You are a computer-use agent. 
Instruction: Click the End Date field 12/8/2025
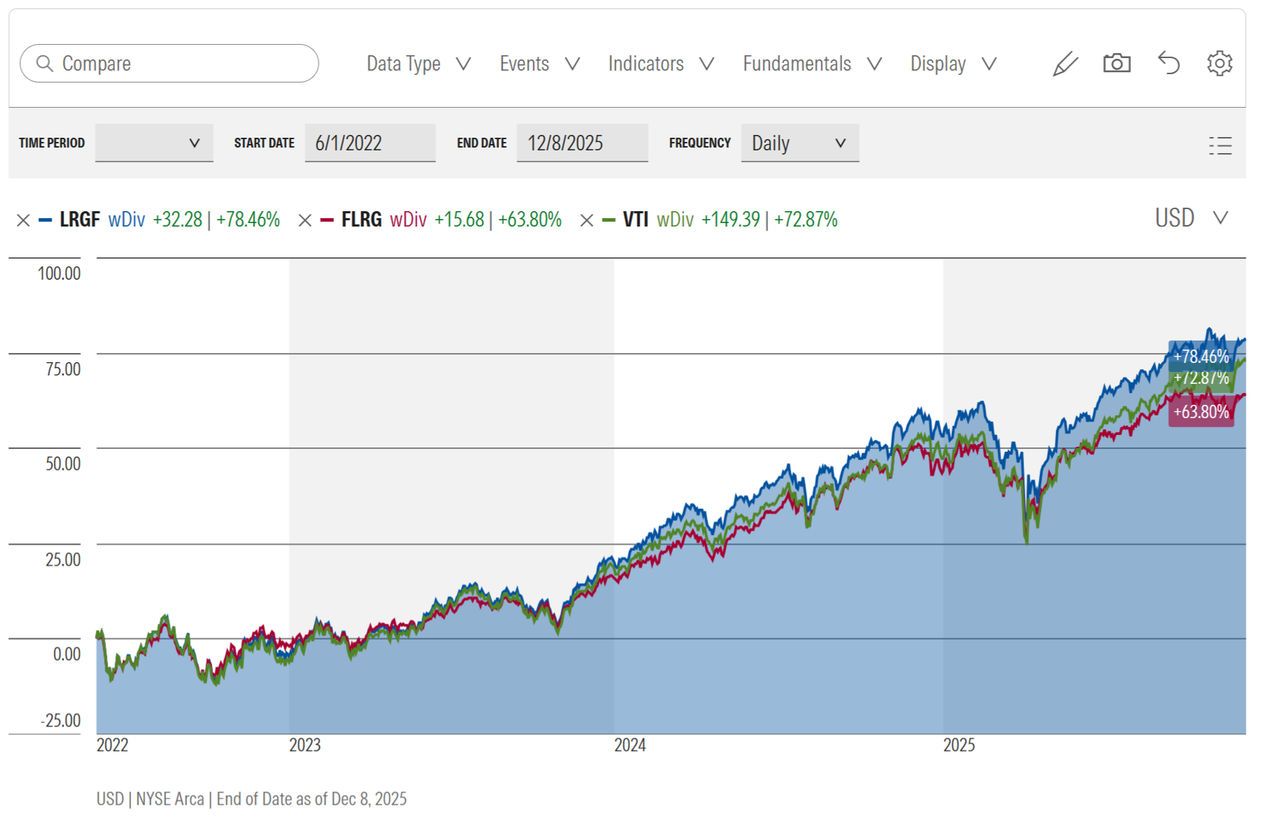point(582,143)
